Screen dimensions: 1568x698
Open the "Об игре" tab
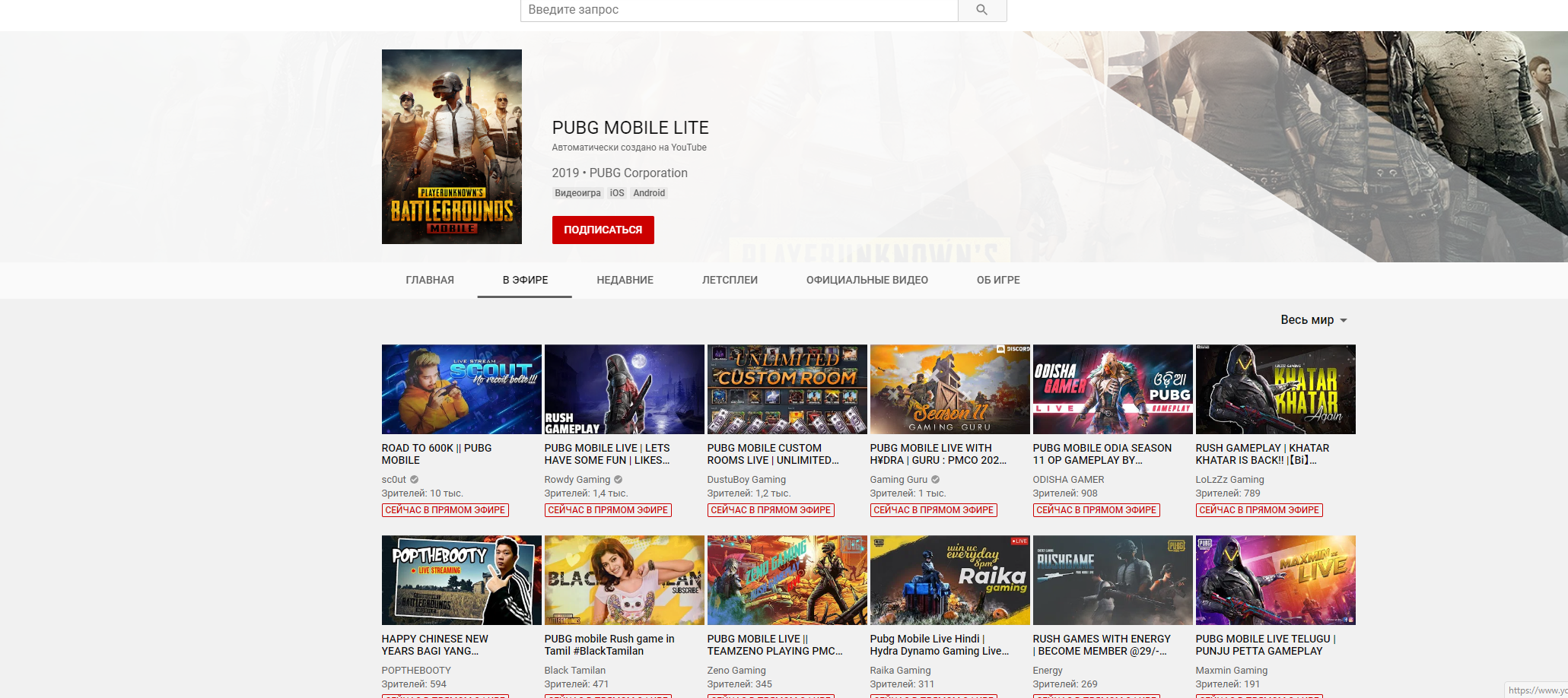coord(998,280)
